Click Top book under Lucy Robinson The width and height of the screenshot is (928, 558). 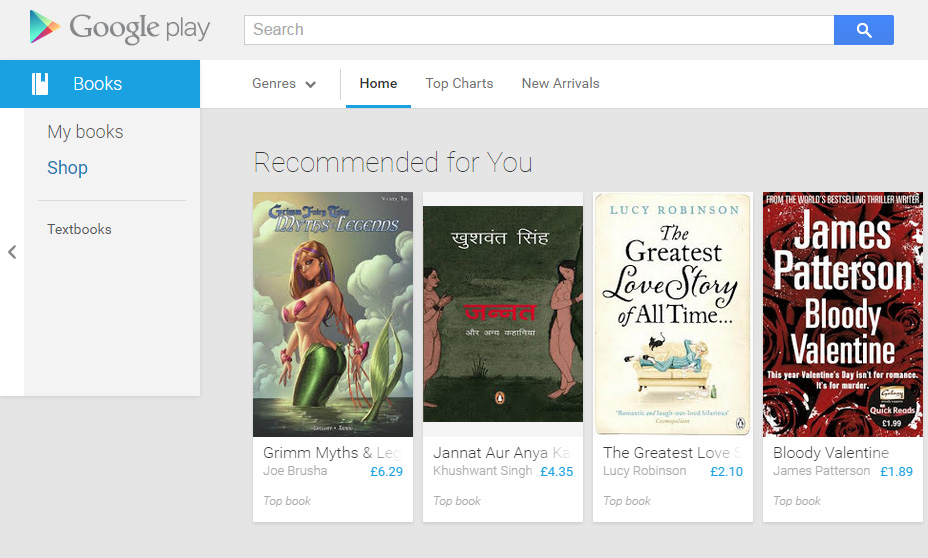click(627, 501)
